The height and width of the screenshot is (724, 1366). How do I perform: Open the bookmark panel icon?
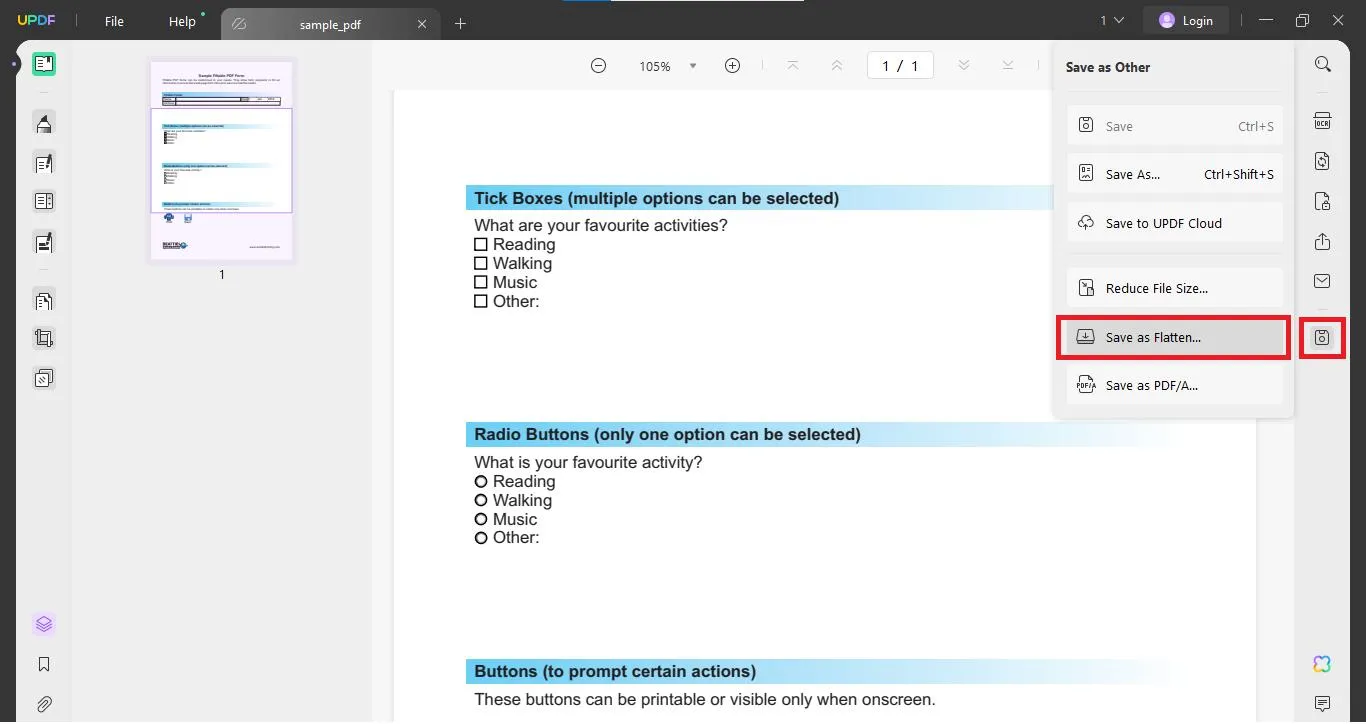tap(43, 664)
